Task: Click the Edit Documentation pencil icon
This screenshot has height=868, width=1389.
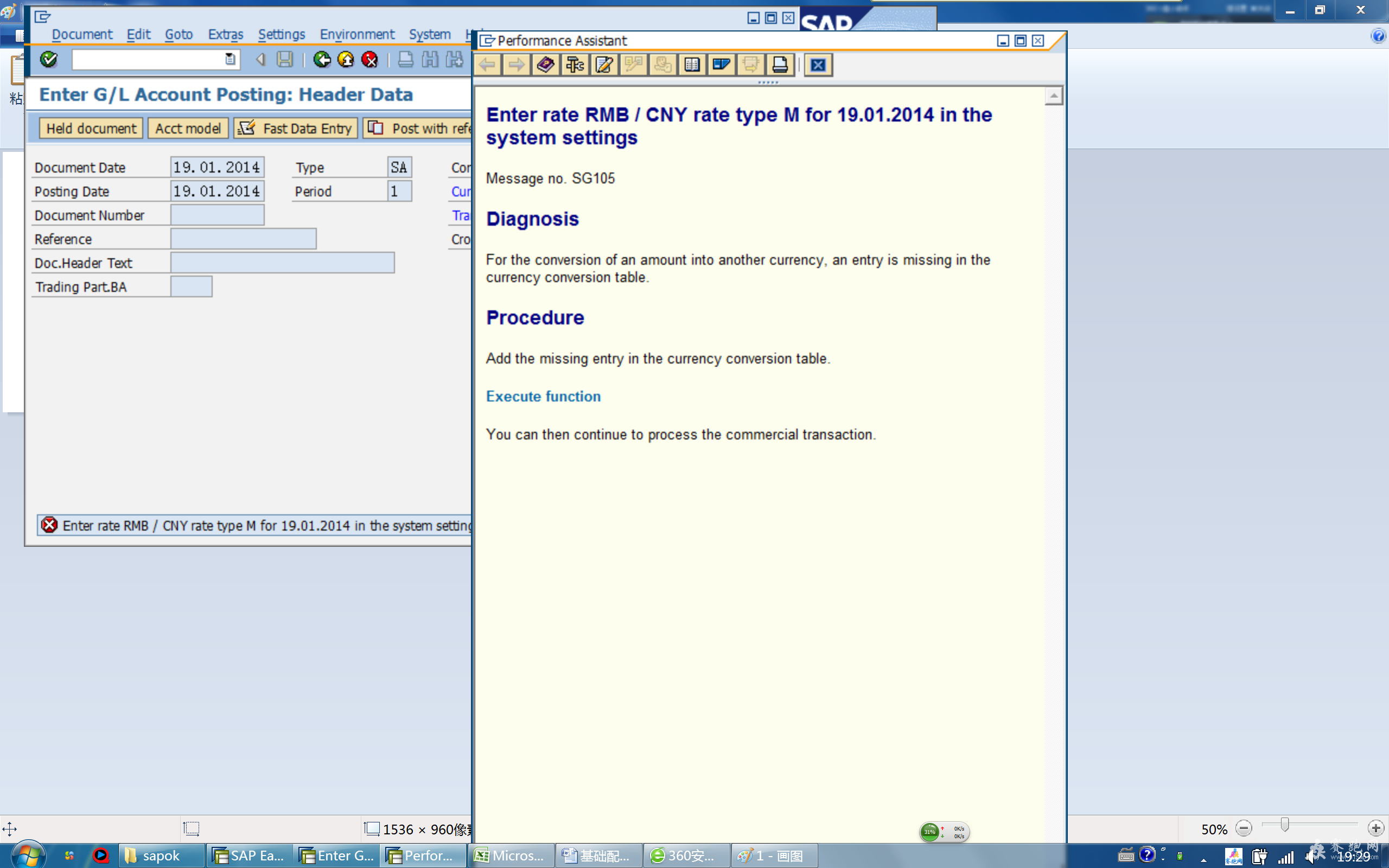Action: pyautogui.click(x=604, y=65)
